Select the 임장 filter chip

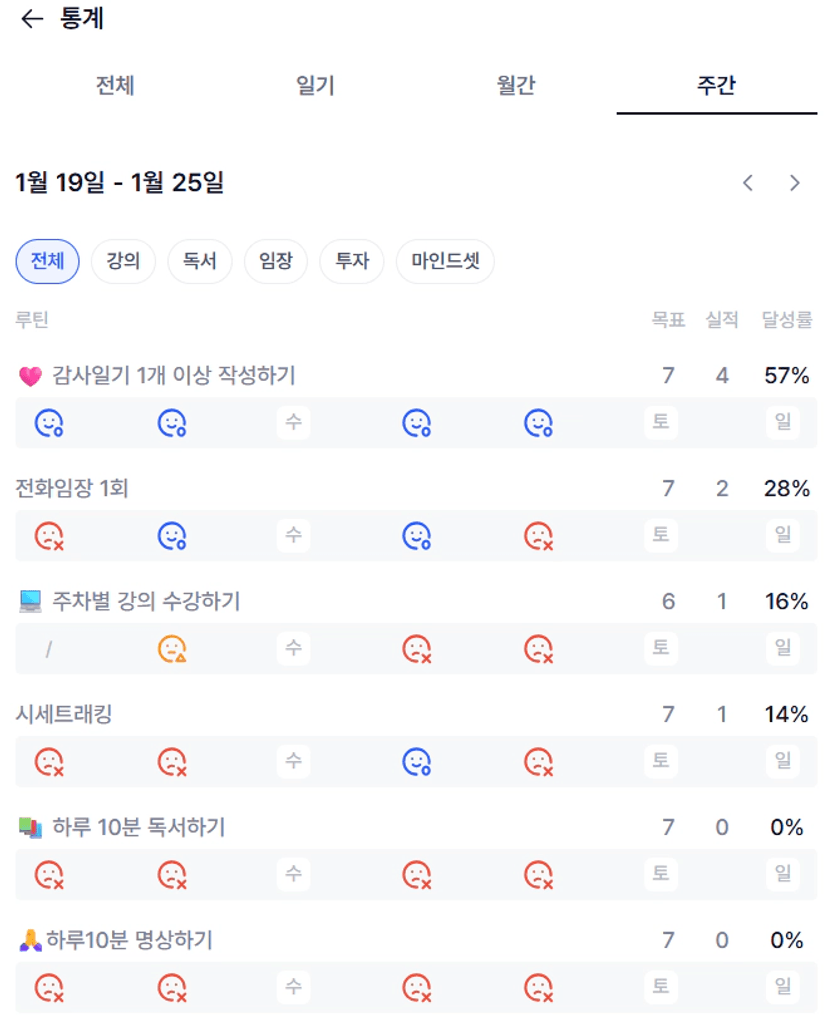click(275, 262)
